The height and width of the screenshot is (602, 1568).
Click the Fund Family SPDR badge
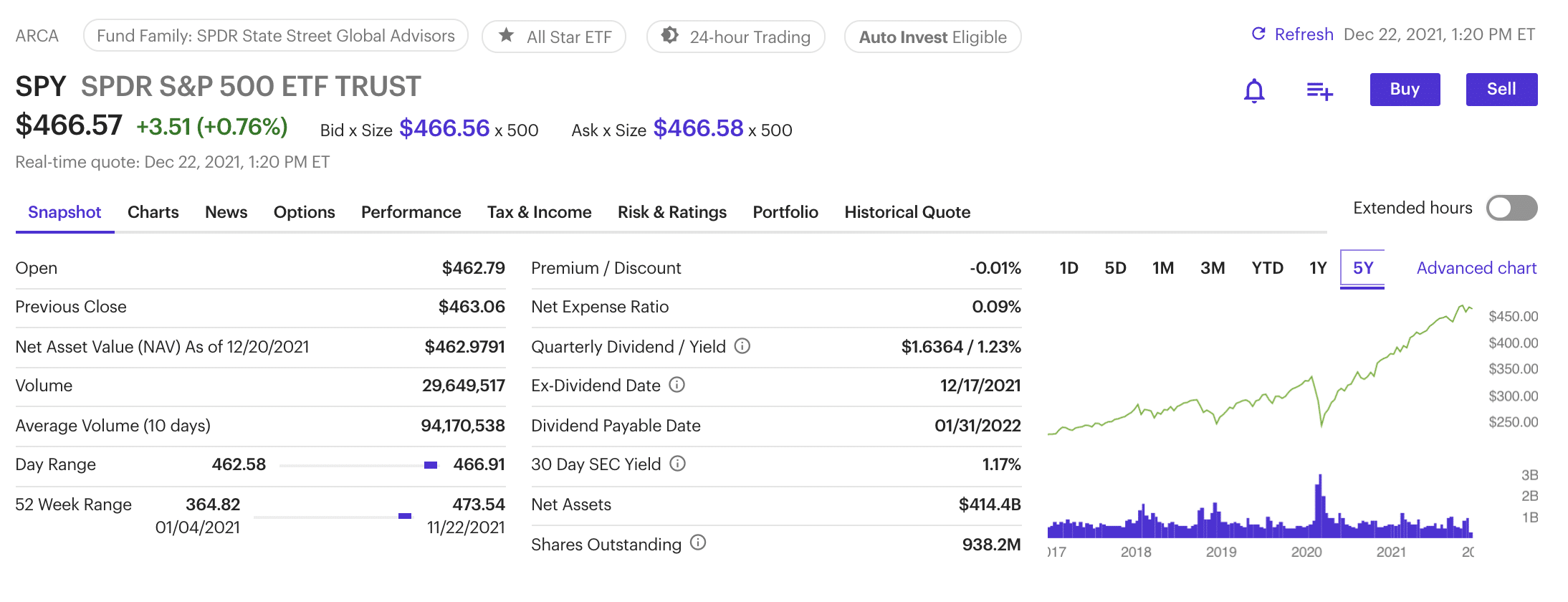point(276,36)
